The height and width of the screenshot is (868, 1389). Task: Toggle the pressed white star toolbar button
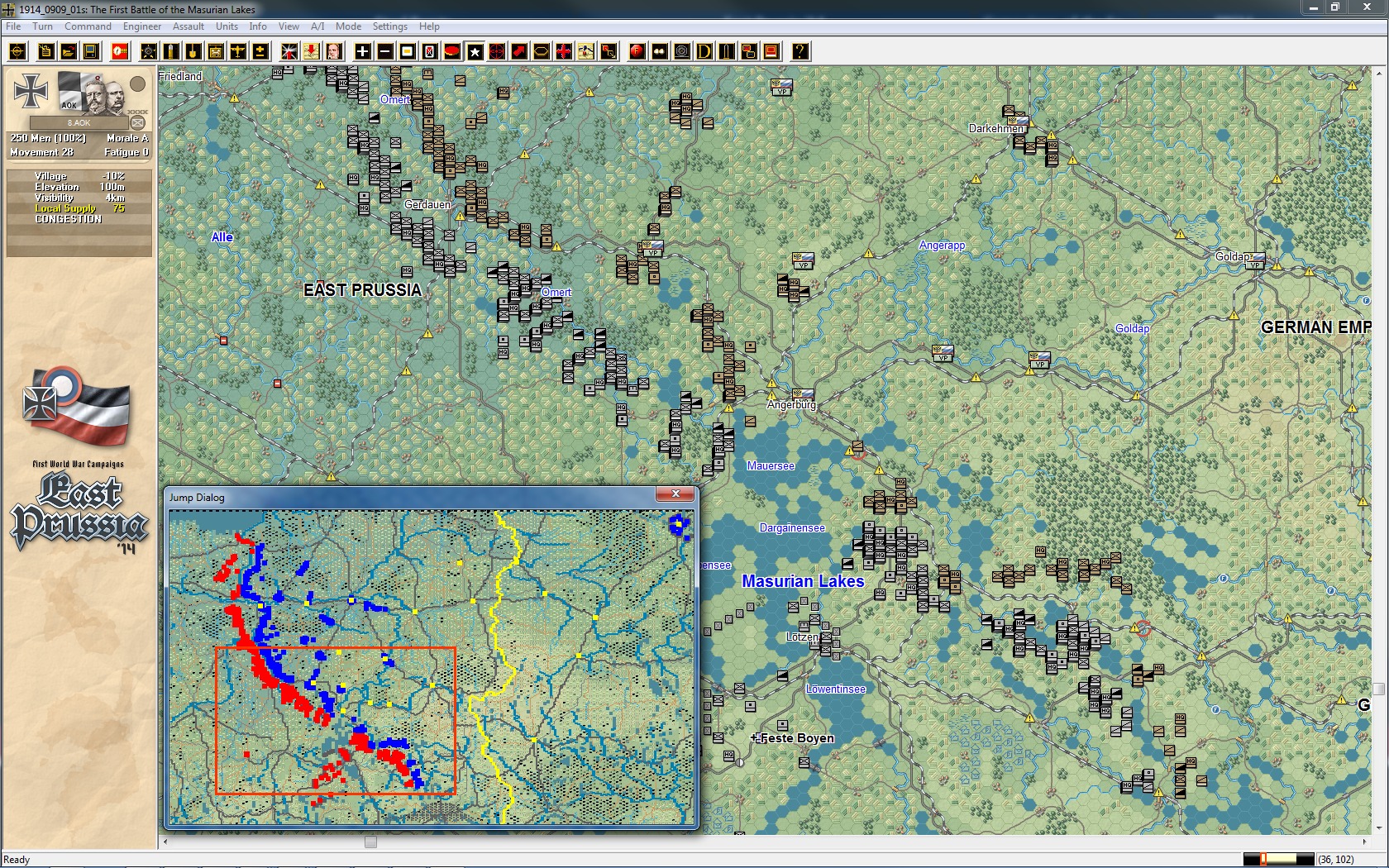[475, 51]
